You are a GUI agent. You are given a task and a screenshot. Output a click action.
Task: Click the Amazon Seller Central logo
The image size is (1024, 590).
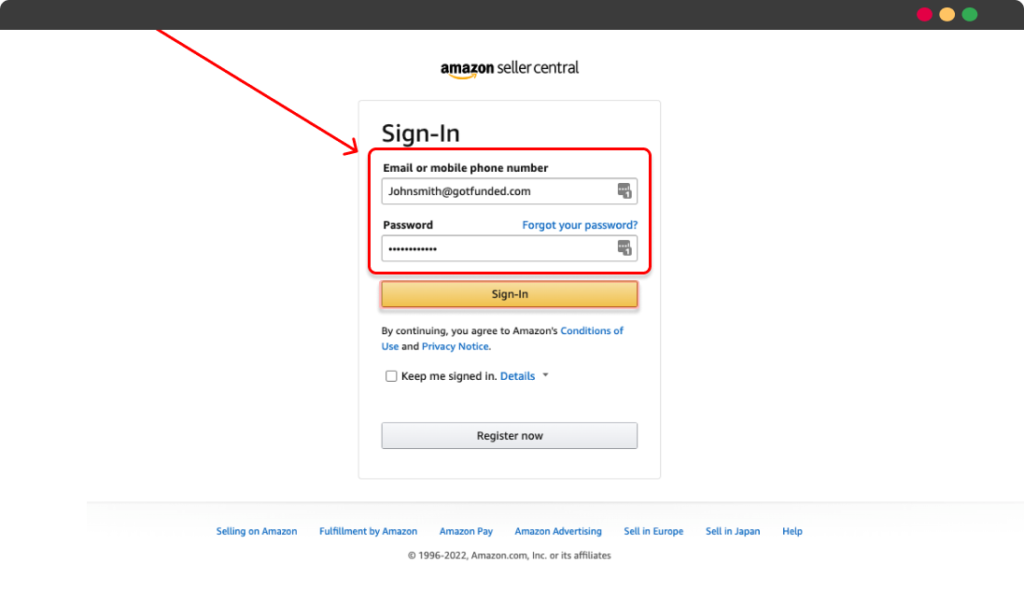pyautogui.click(x=509, y=69)
